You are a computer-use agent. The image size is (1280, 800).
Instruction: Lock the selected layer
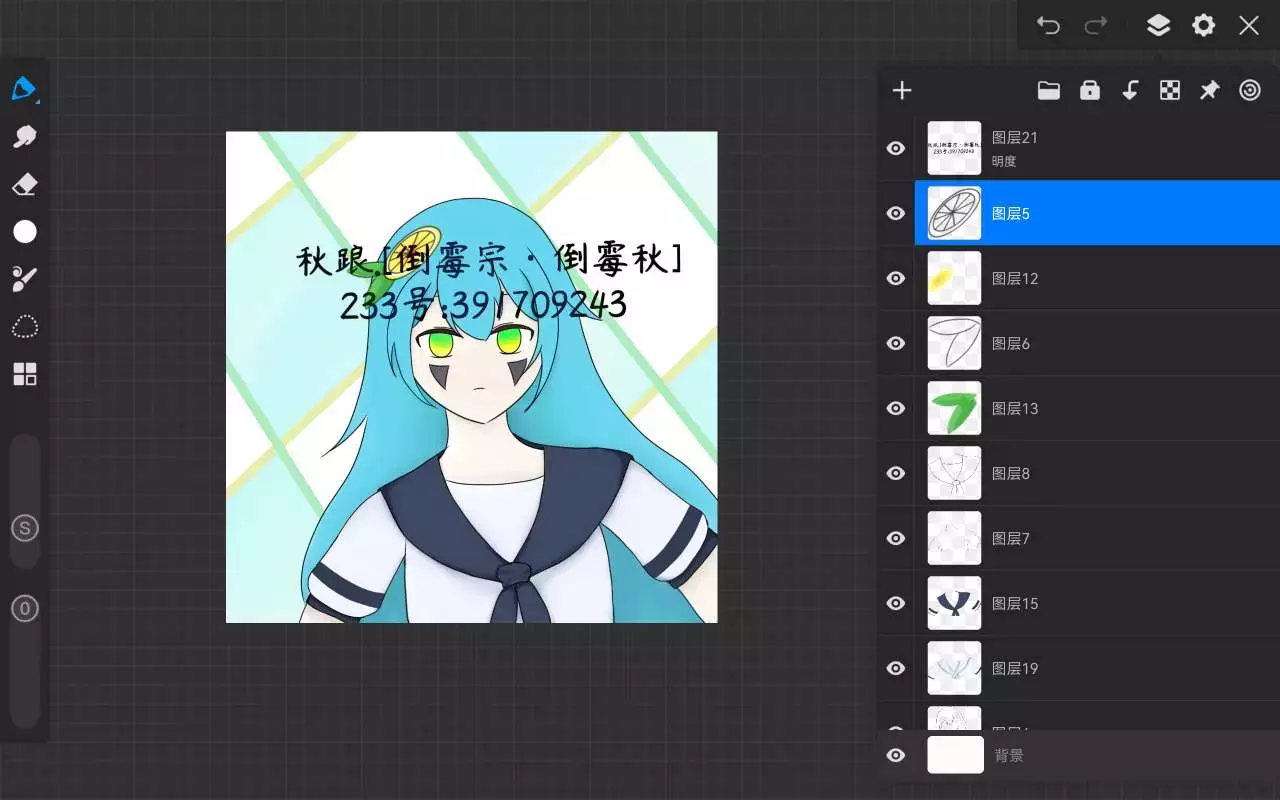pos(1090,91)
